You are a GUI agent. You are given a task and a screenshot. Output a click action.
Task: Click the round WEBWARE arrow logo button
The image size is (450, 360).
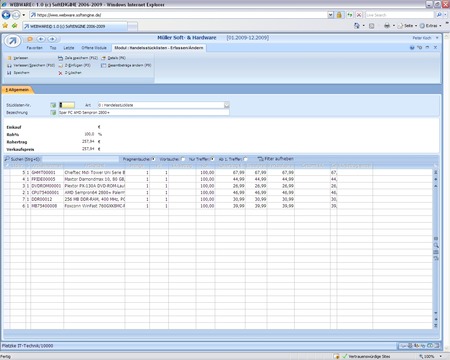click(13, 41)
